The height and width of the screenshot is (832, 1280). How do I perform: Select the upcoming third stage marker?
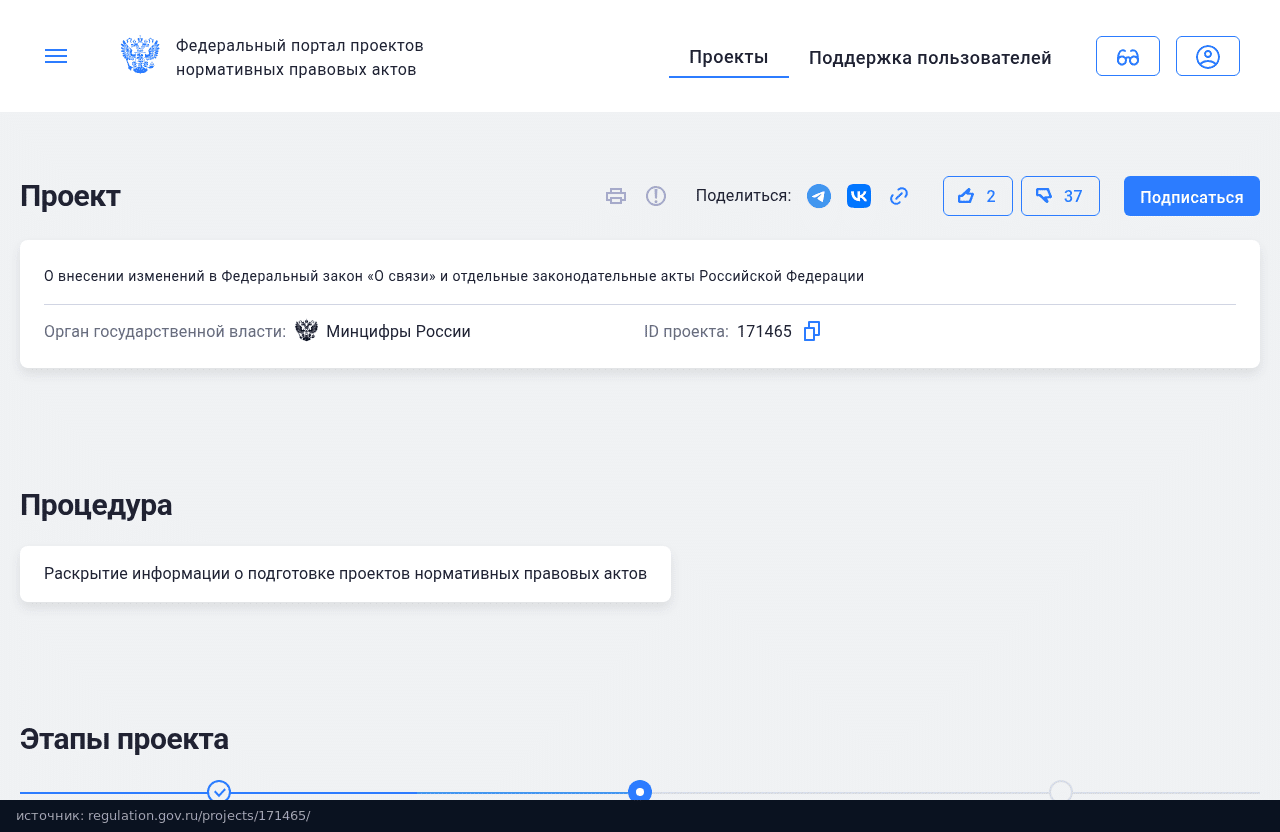coord(1061,792)
